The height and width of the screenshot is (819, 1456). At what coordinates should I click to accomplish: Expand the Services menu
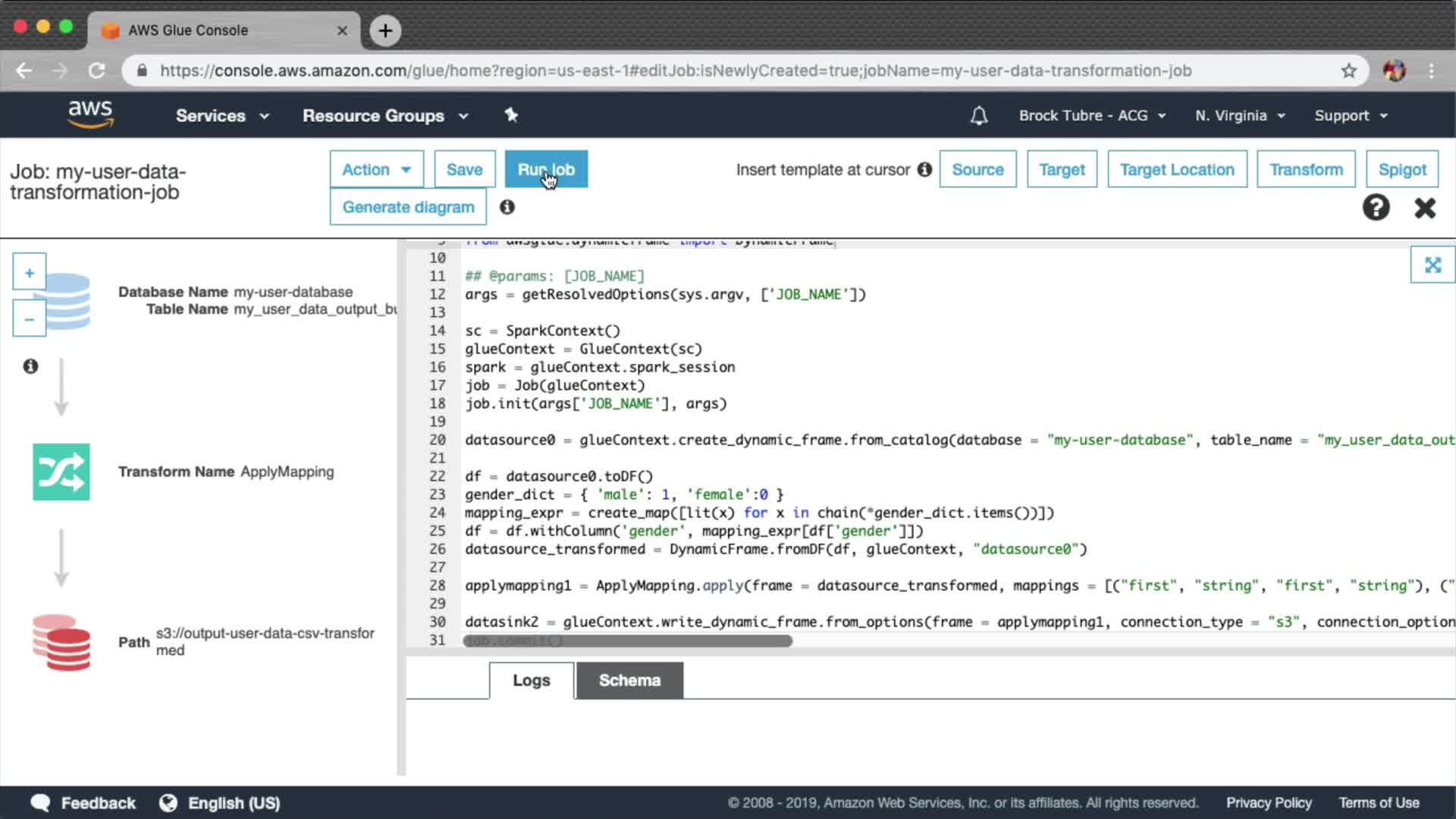click(222, 115)
